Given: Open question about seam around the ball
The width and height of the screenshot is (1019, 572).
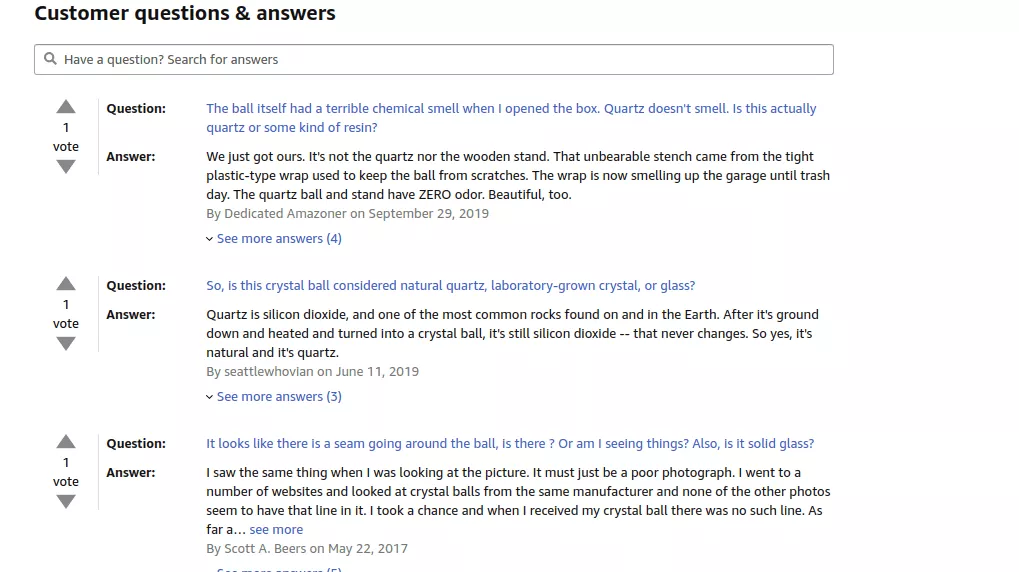Looking at the screenshot, I should point(510,444).
